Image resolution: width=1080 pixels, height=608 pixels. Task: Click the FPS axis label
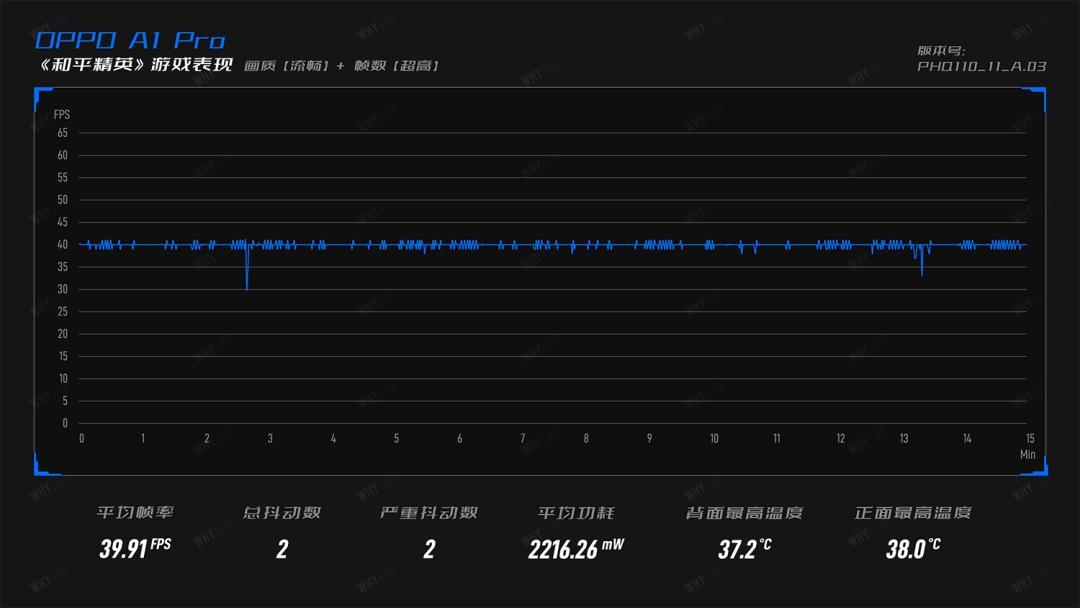click(61, 114)
